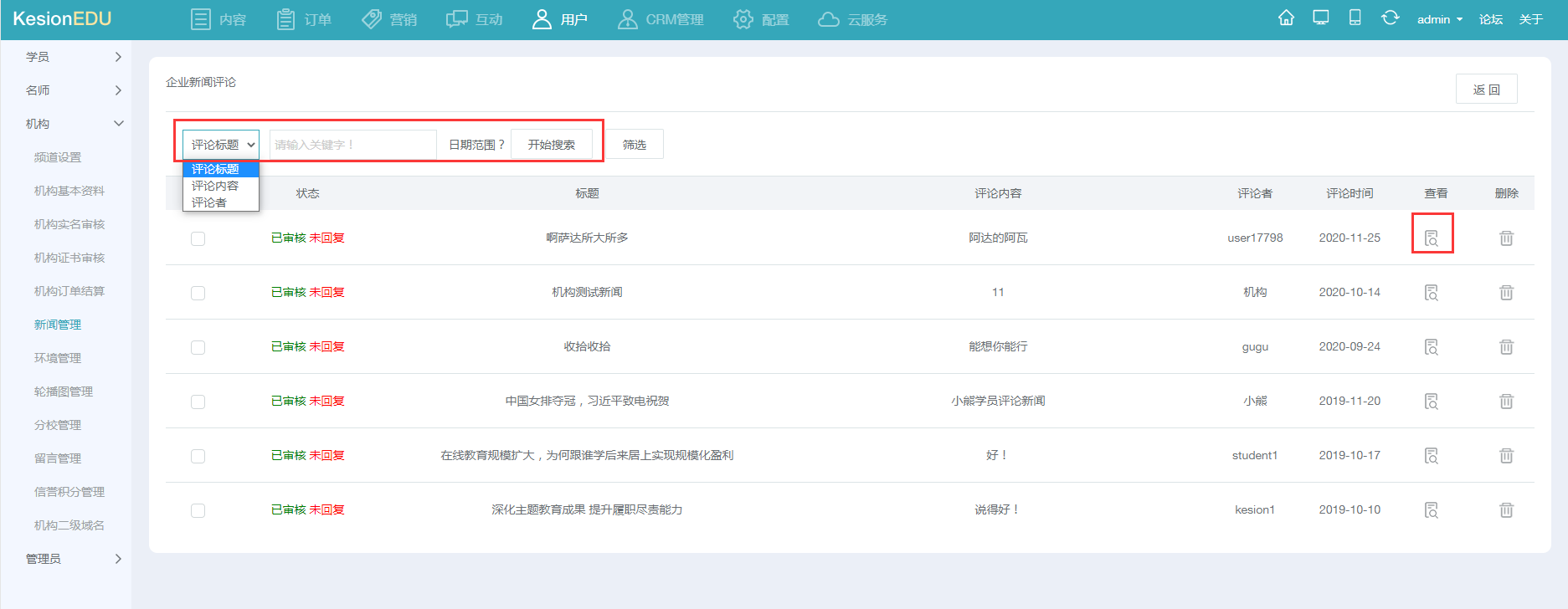Open 机构实名审核 in sidebar
Image resolution: width=1568 pixels, height=609 pixels.
tap(69, 224)
